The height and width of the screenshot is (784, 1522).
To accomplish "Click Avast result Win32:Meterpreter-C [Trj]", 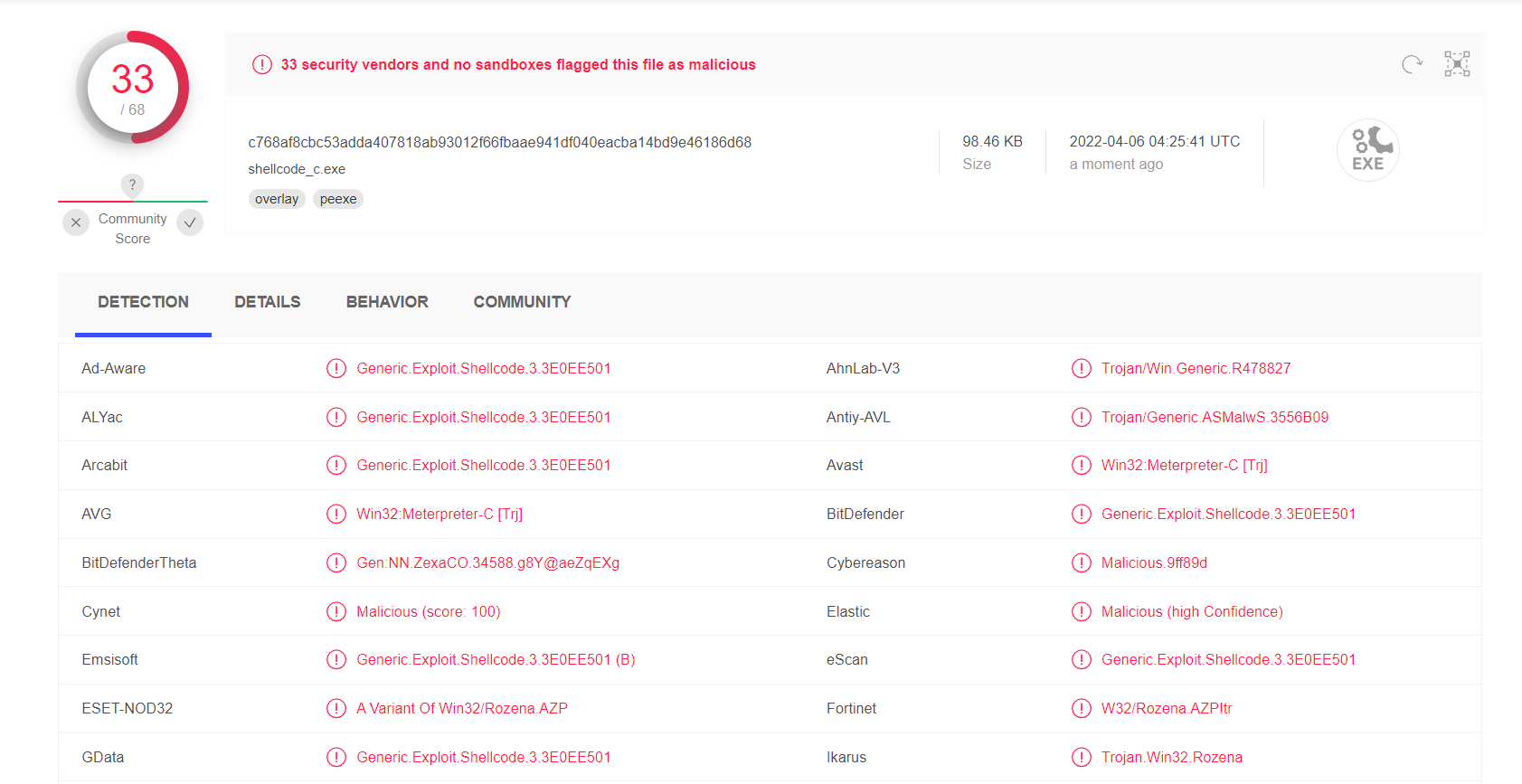I will pyautogui.click(x=1185, y=465).
